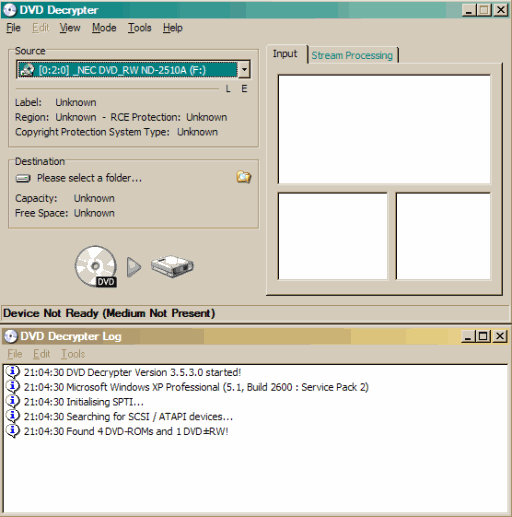The image size is (512, 517).
Task: Minimize the DVD Decrypter Log window
Action: 468,336
